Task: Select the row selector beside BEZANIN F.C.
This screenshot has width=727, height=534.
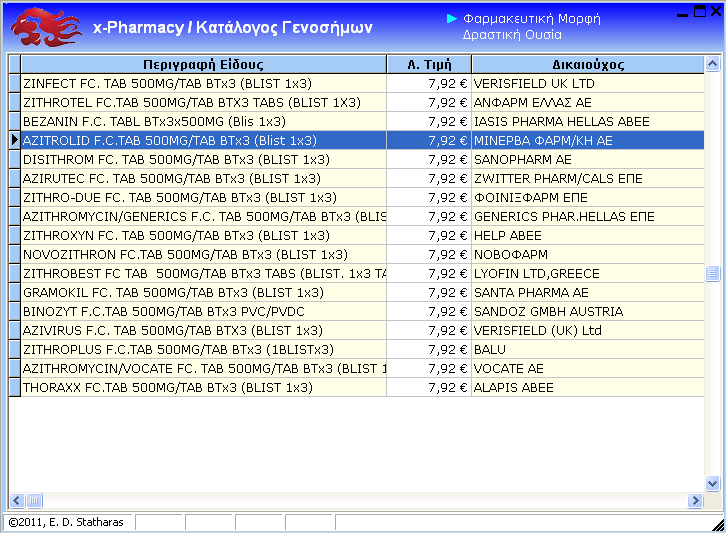Action: coord(14,122)
